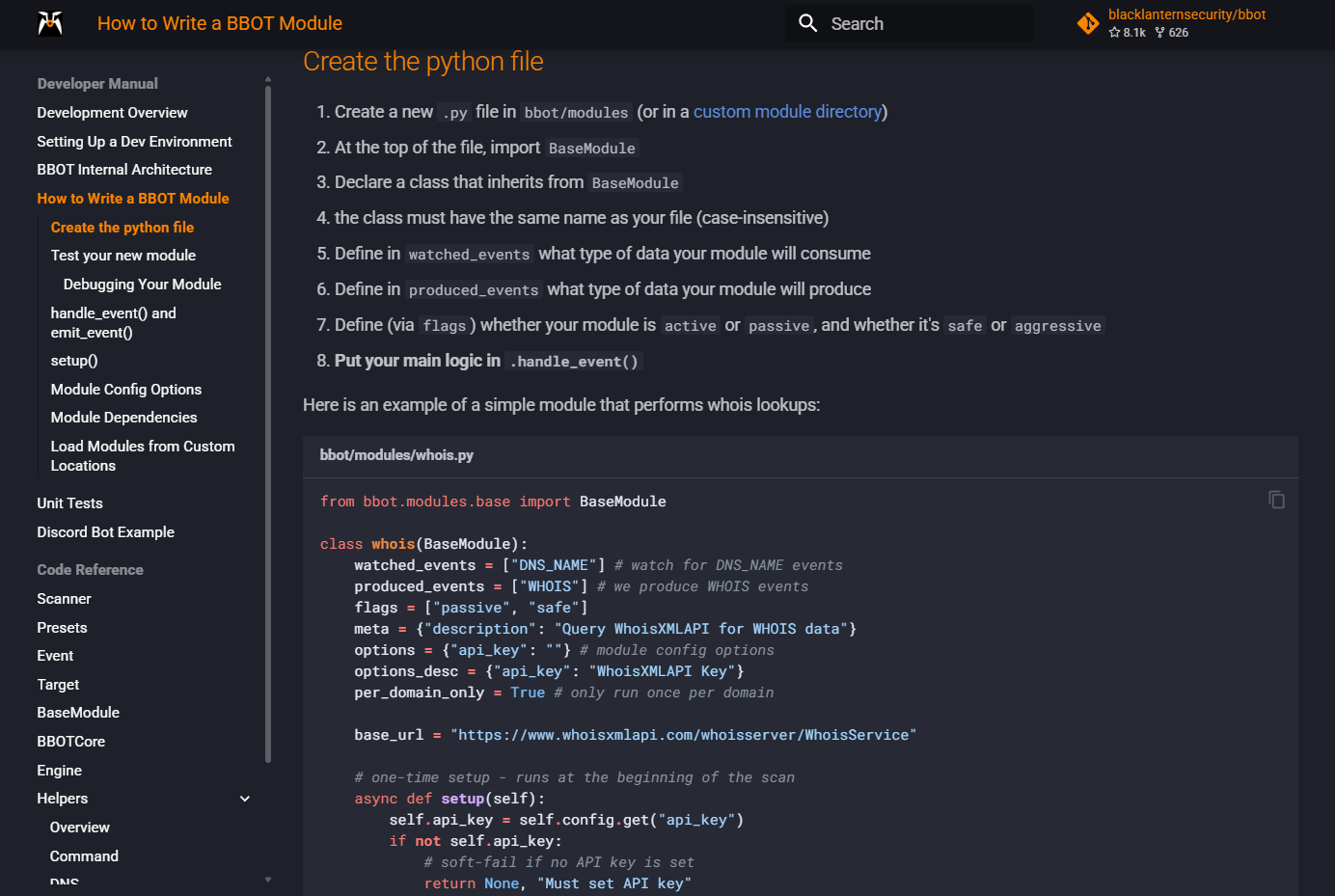
Task: Click the sidebar scrollbar thumb
Action: (x=268, y=424)
